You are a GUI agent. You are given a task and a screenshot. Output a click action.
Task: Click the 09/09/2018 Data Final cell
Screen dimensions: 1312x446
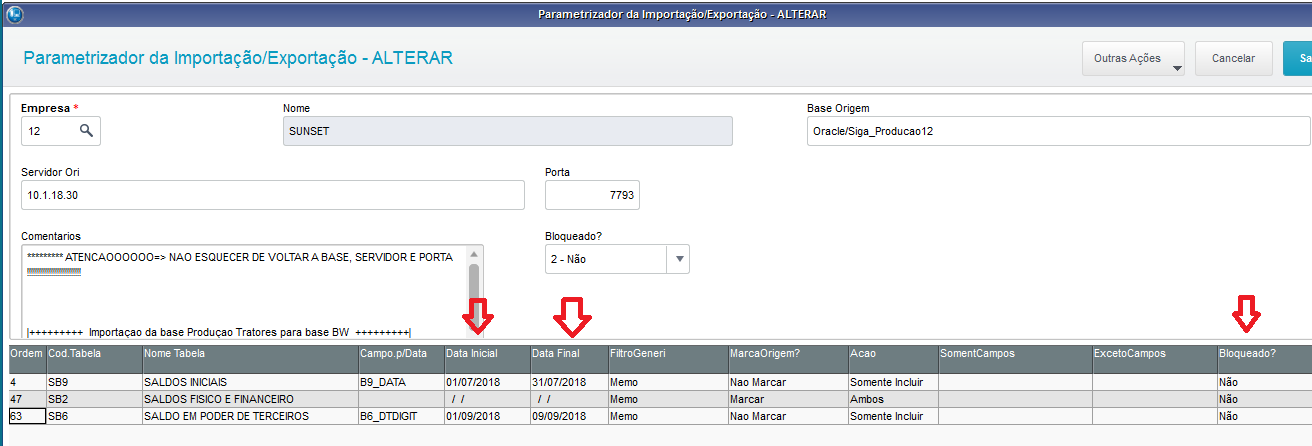coord(568,416)
